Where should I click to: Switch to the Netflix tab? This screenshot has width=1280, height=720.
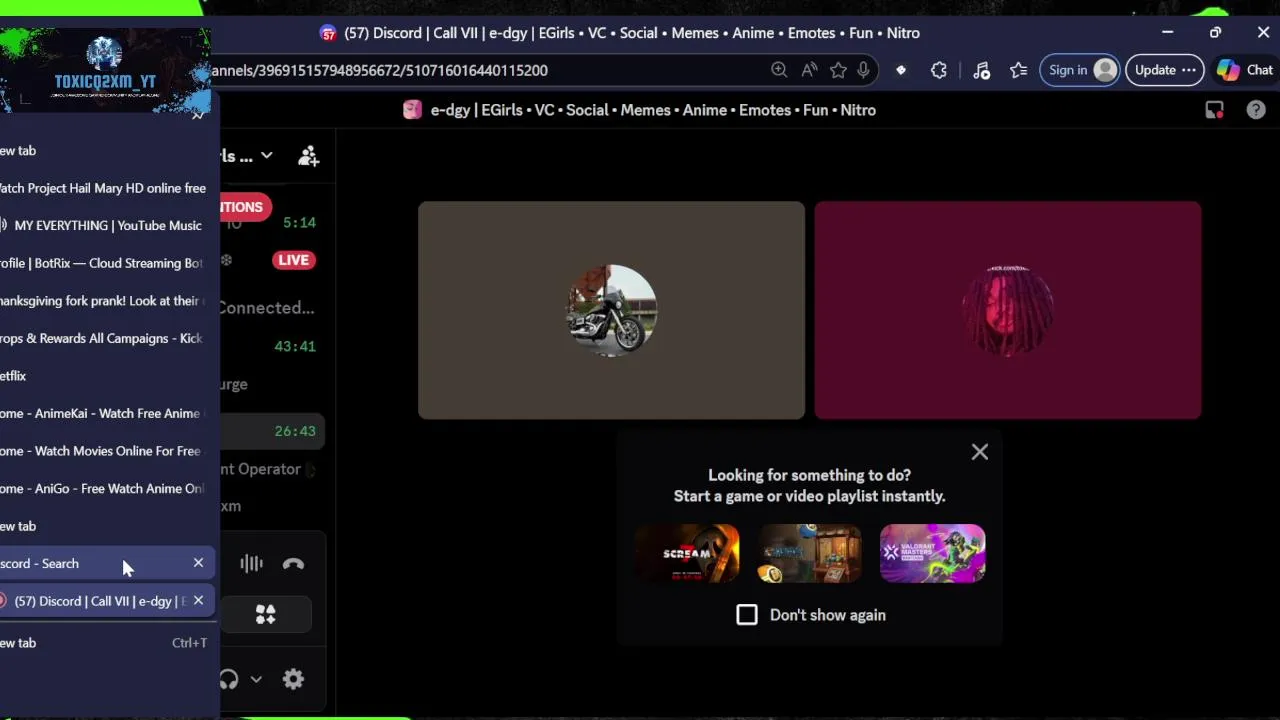pyautogui.click(x=105, y=376)
